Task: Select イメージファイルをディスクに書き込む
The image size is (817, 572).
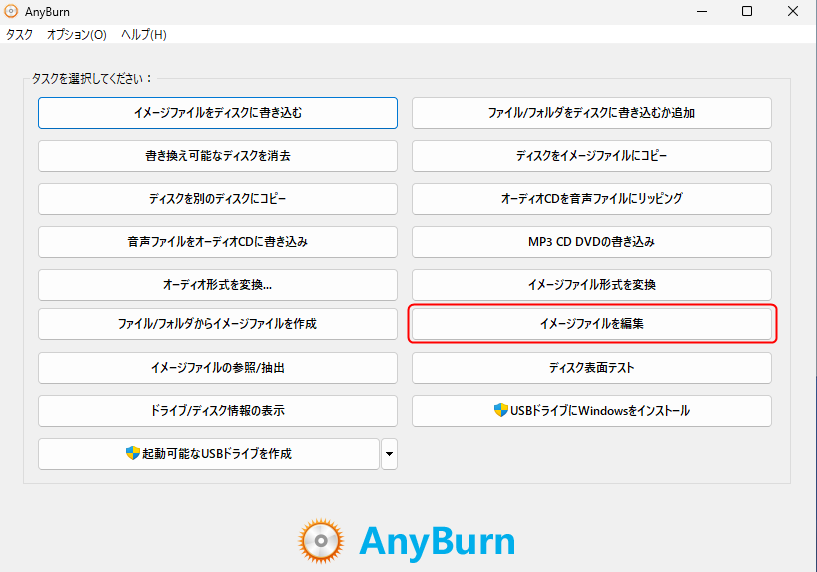Action: [x=218, y=113]
